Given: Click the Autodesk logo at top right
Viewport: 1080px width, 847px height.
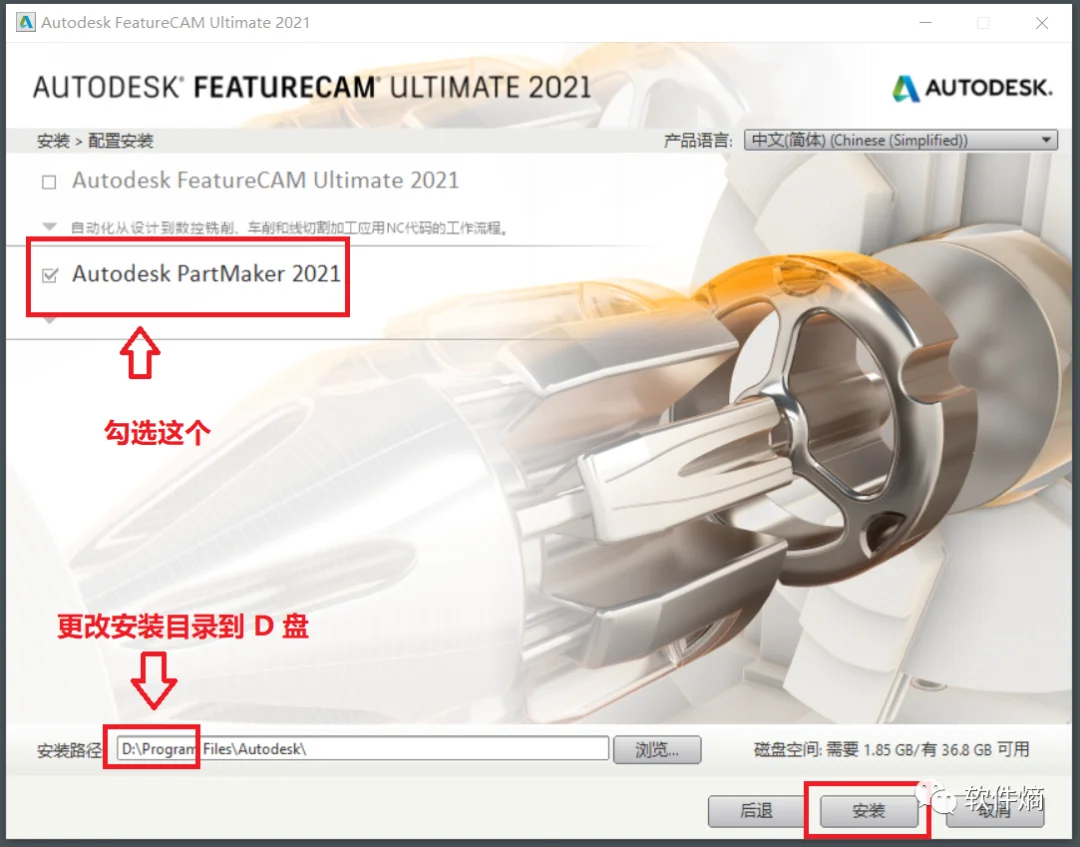Looking at the screenshot, I should coord(971,89).
